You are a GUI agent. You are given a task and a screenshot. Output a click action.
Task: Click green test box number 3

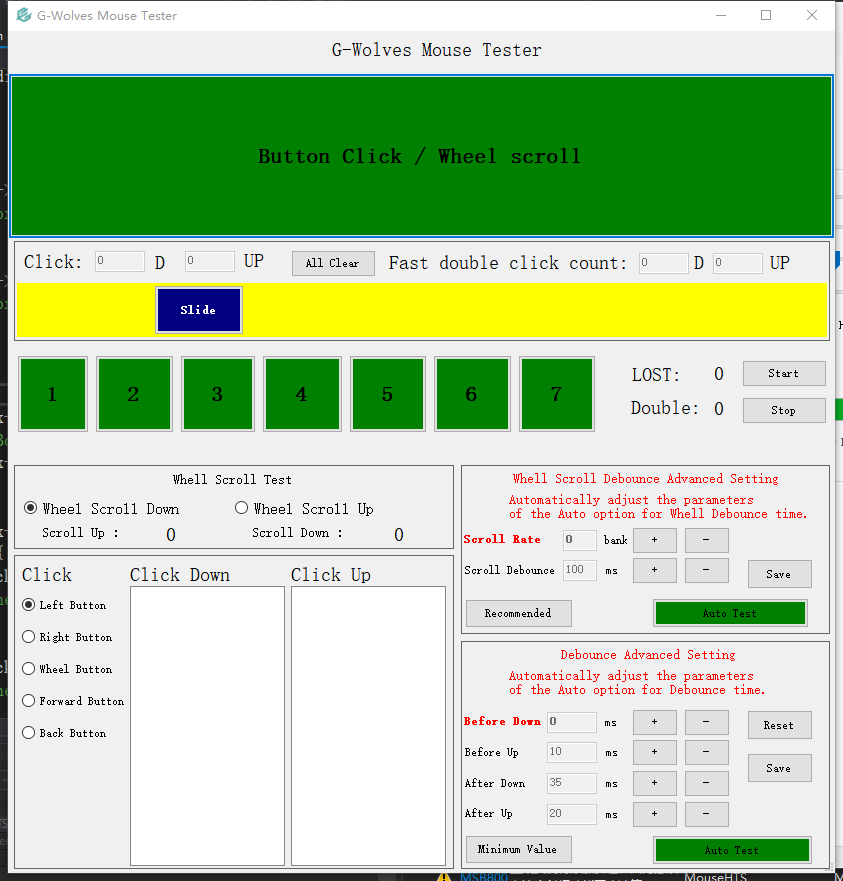(x=218, y=394)
